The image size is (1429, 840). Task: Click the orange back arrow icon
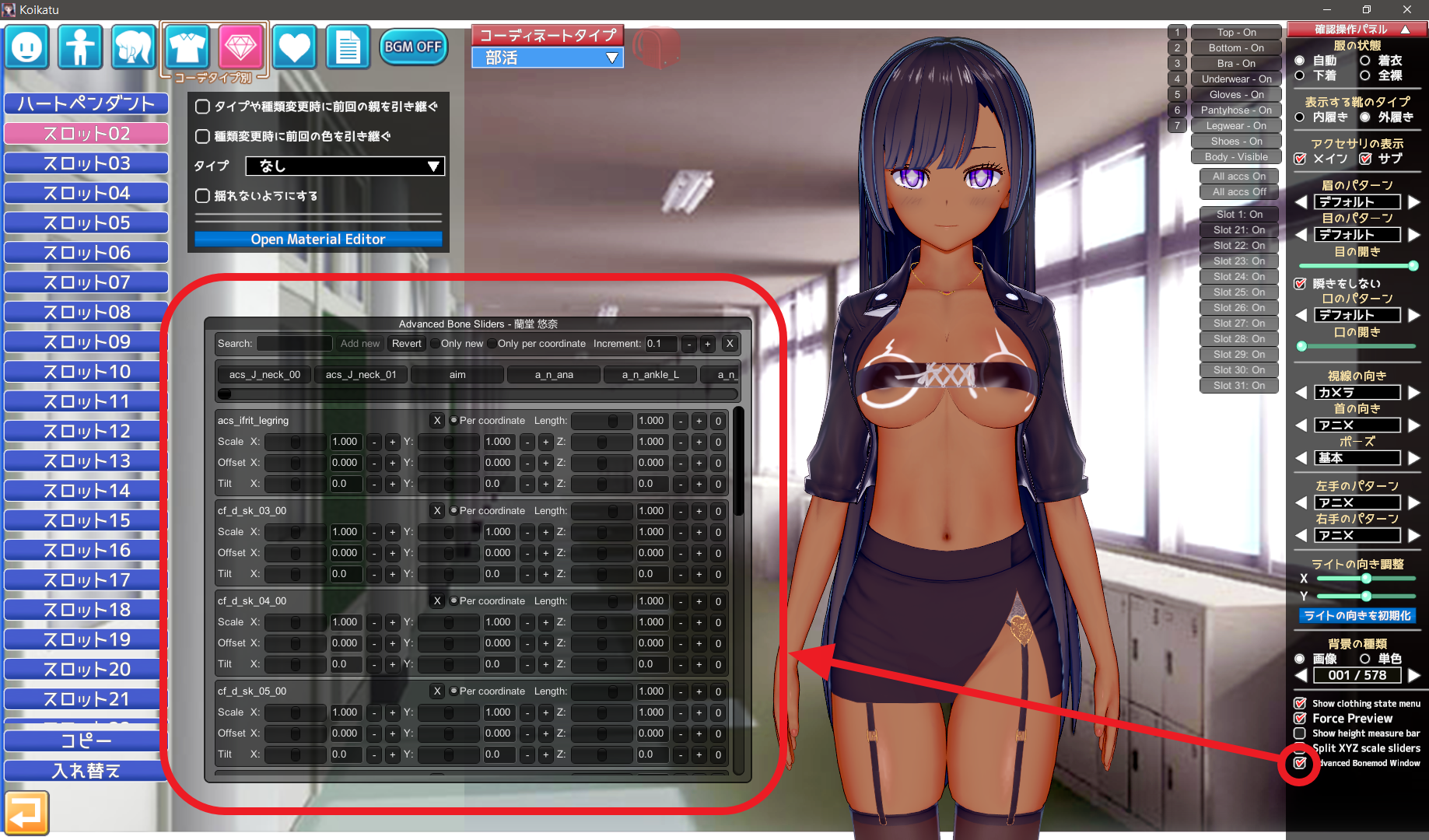(x=26, y=813)
